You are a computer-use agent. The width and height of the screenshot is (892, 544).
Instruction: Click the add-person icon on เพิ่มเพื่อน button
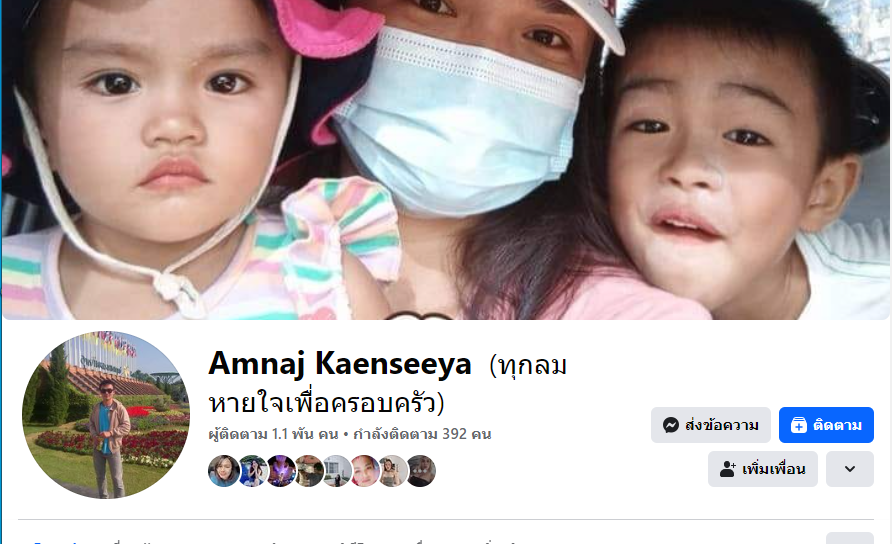click(728, 469)
